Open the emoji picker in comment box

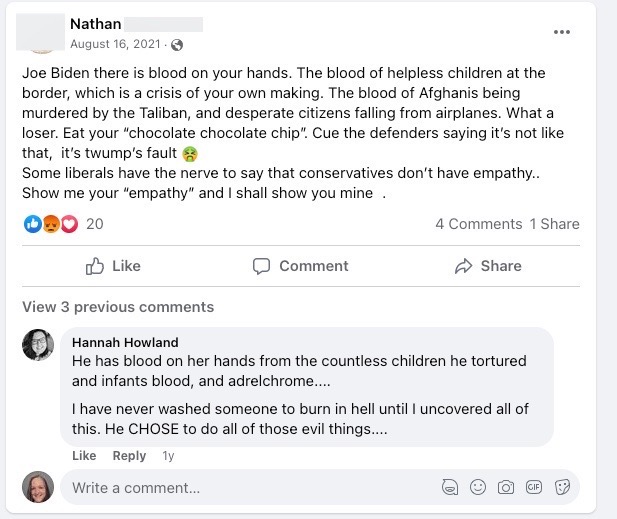(x=478, y=488)
